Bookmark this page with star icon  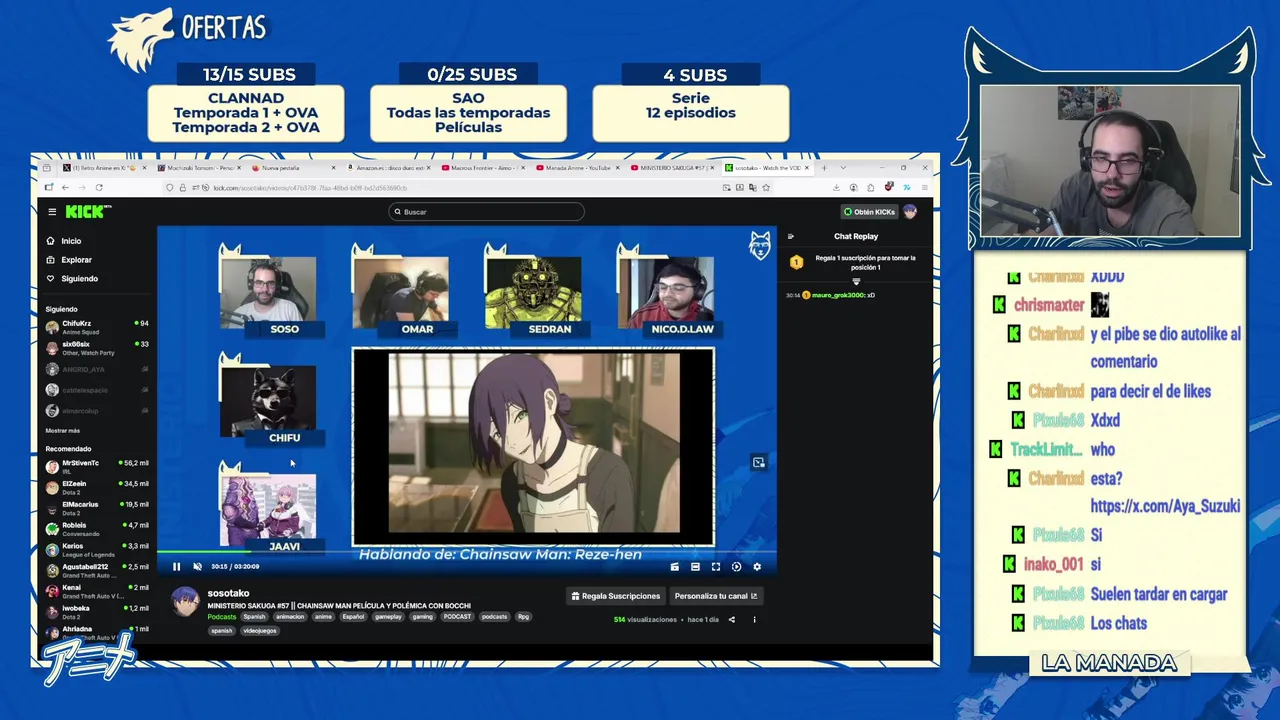pos(766,188)
